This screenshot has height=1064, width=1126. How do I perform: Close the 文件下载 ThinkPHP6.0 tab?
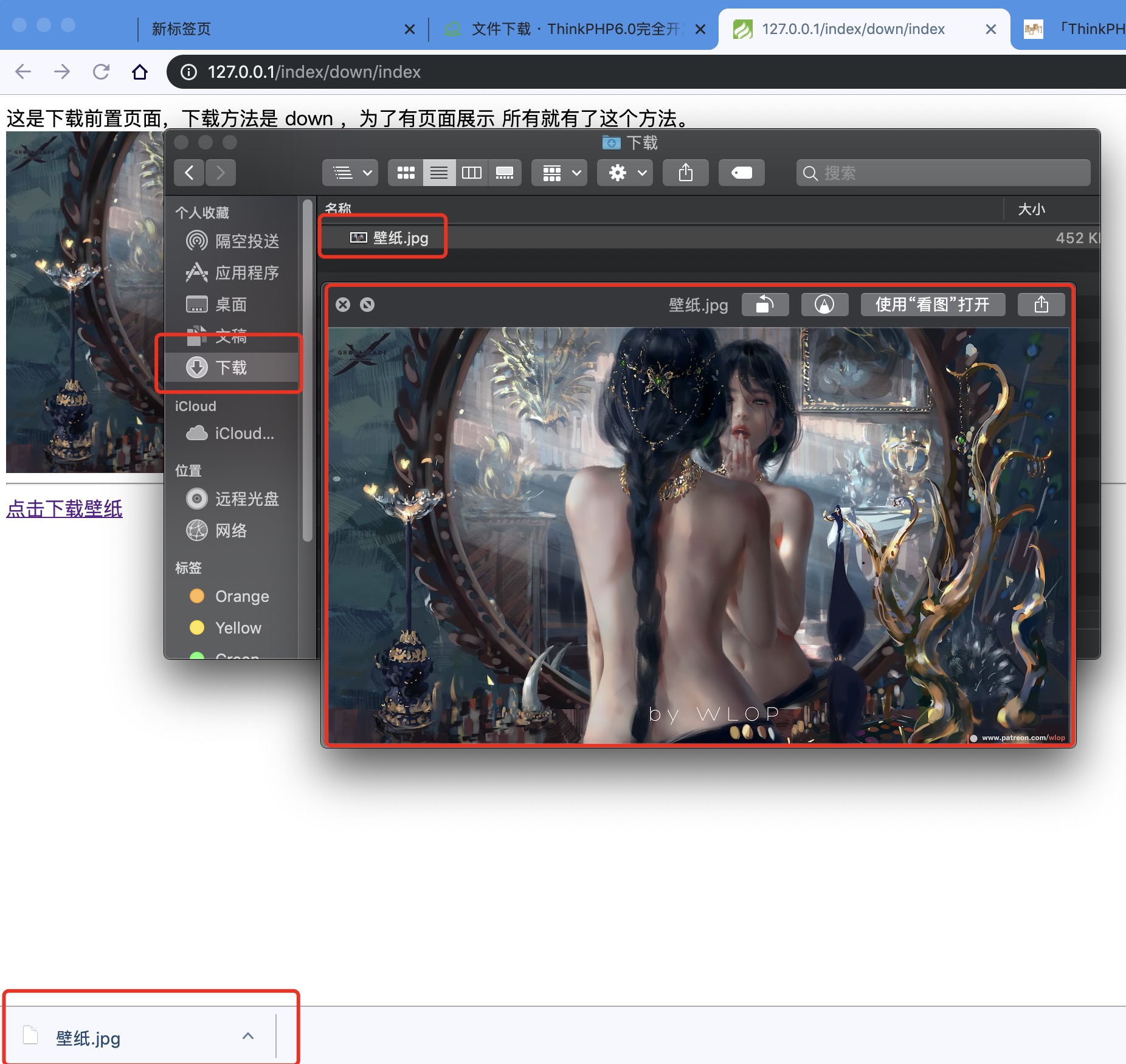pyautogui.click(x=700, y=29)
